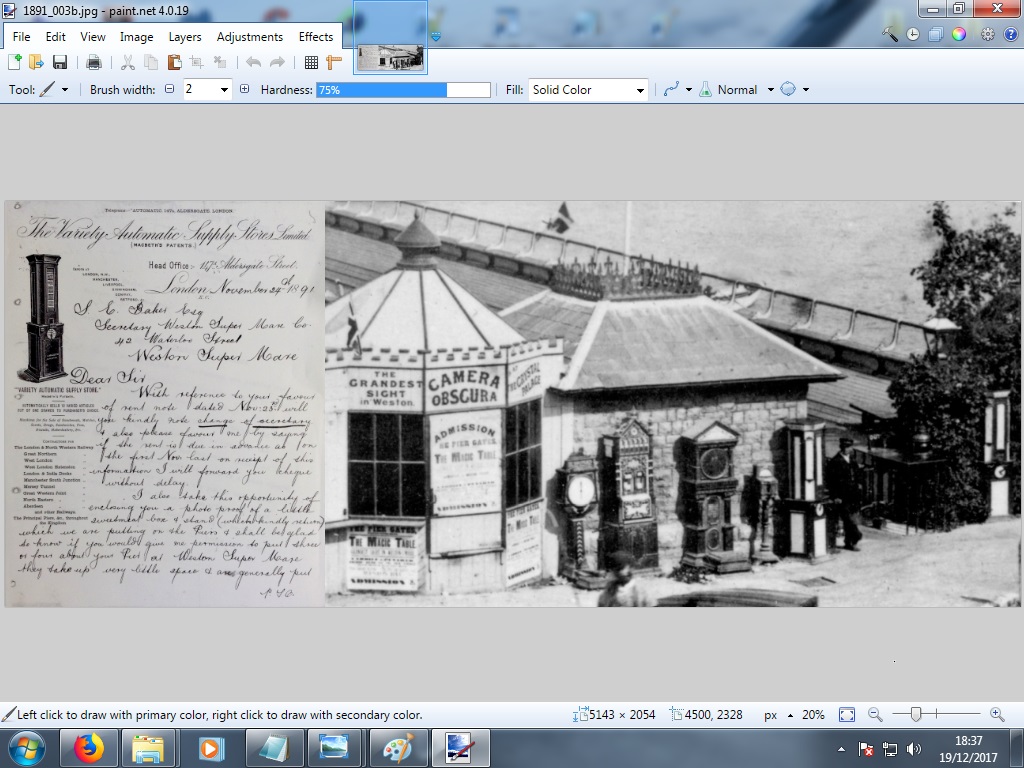The image size is (1024, 768).
Task: Paste using the clipboard icon
Action: 174,61
